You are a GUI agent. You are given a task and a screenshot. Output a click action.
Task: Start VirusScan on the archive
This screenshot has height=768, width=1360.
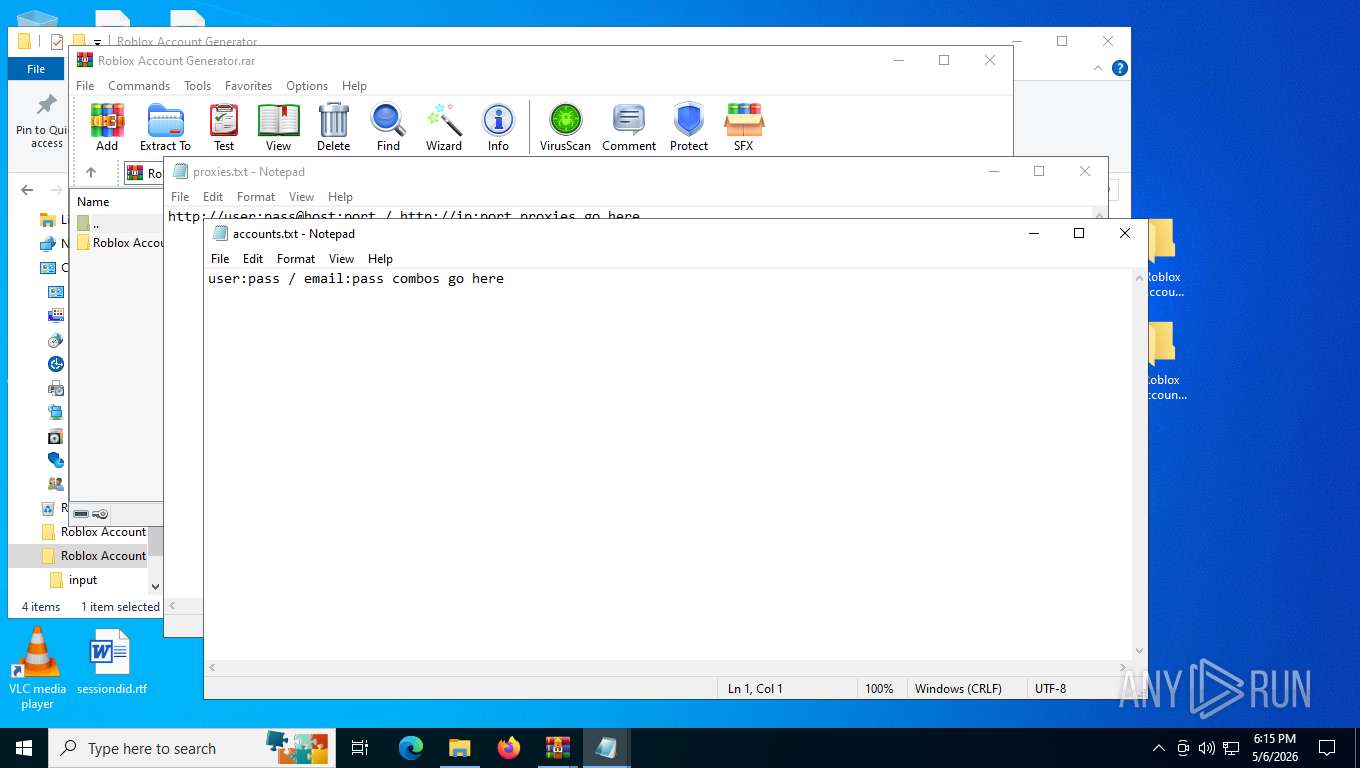point(565,127)
